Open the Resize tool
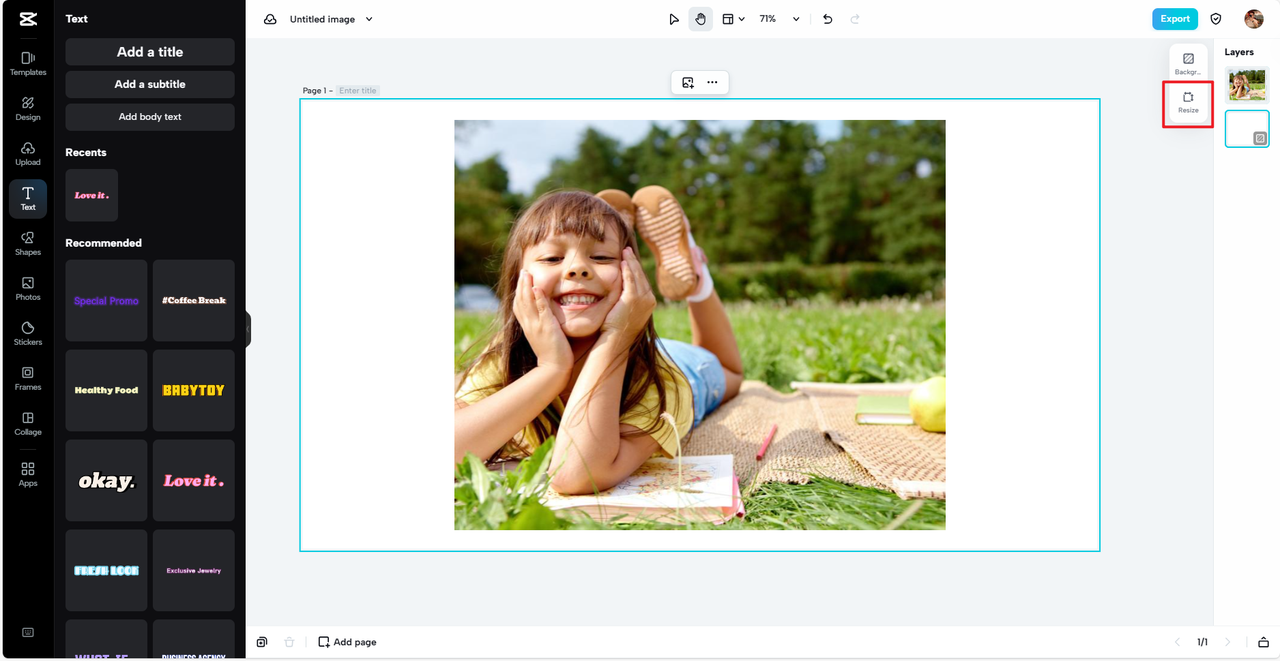 pos(1188,103)
